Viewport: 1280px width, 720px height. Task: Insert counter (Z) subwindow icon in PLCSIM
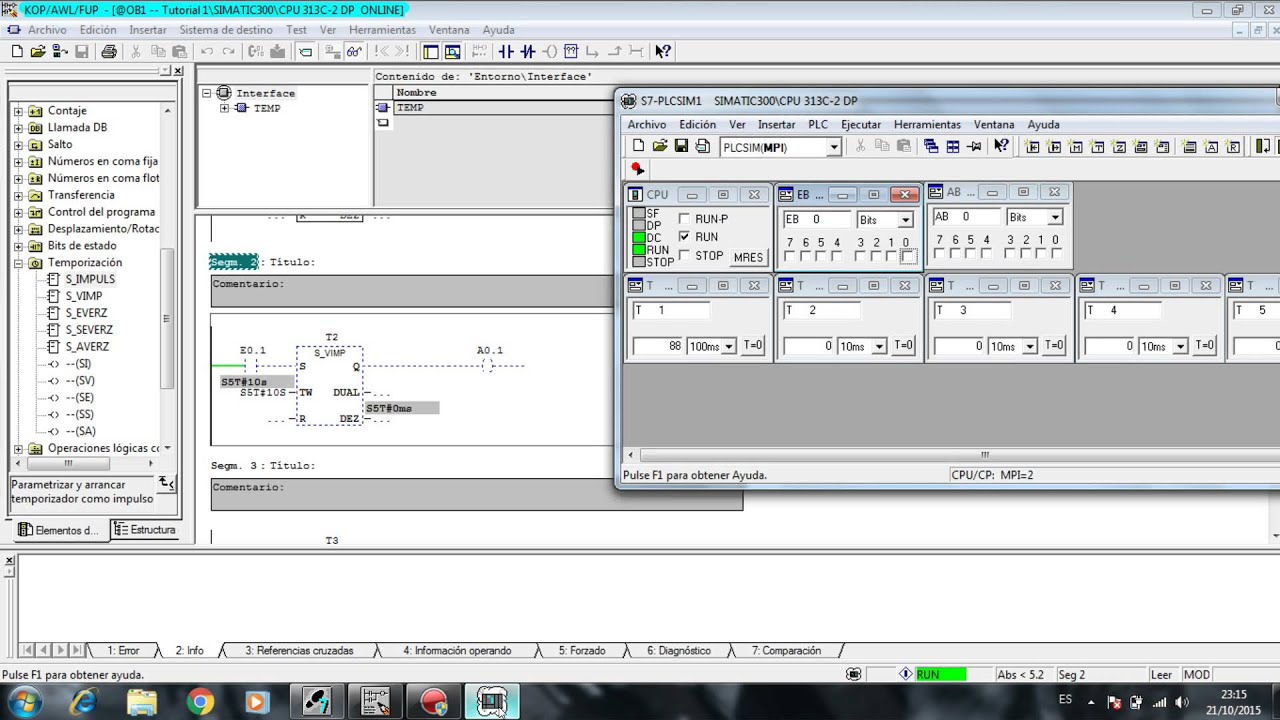tap(1119, 146)
